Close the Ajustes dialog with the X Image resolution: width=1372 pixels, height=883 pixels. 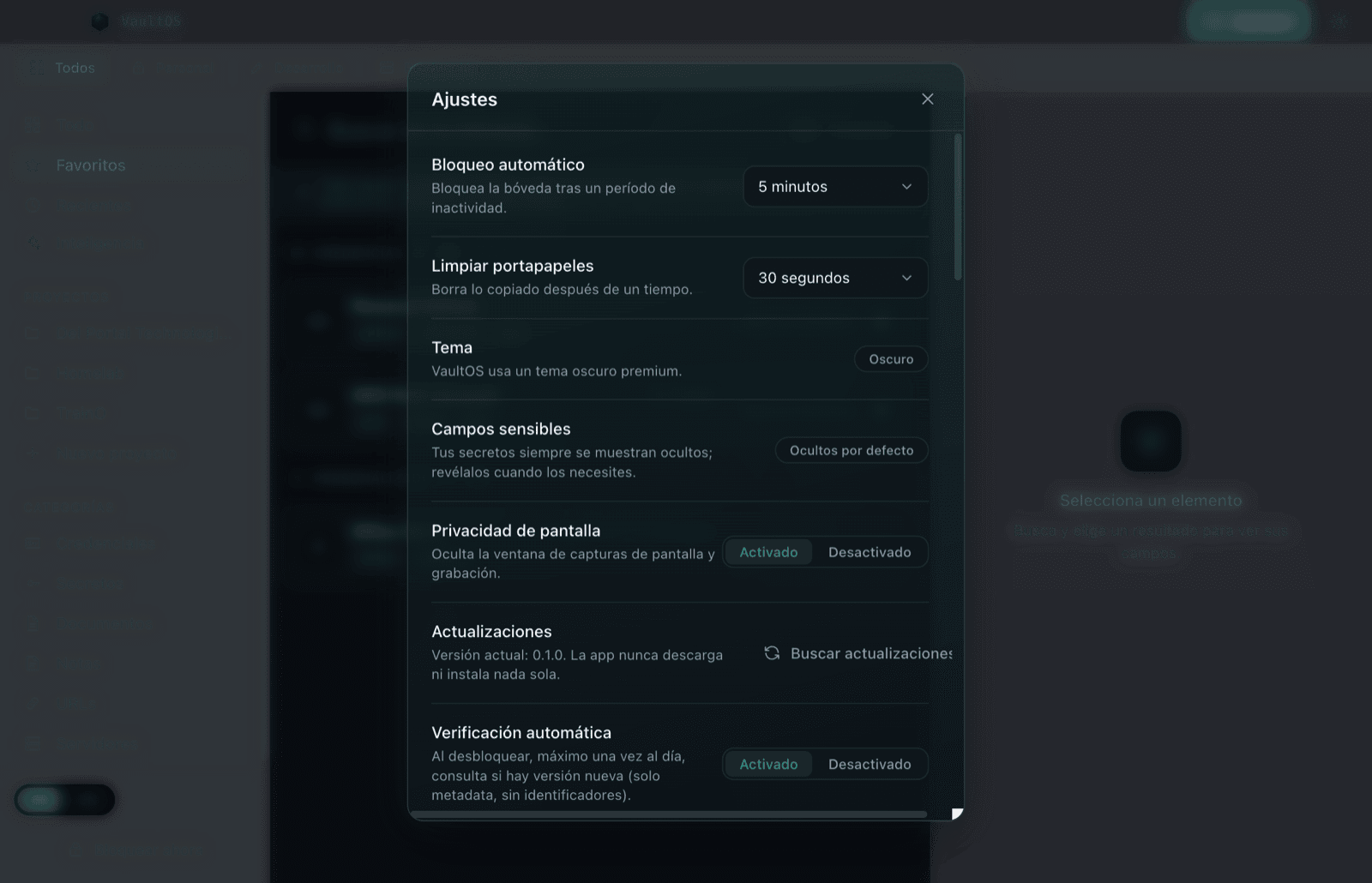[x=927, y=99]
